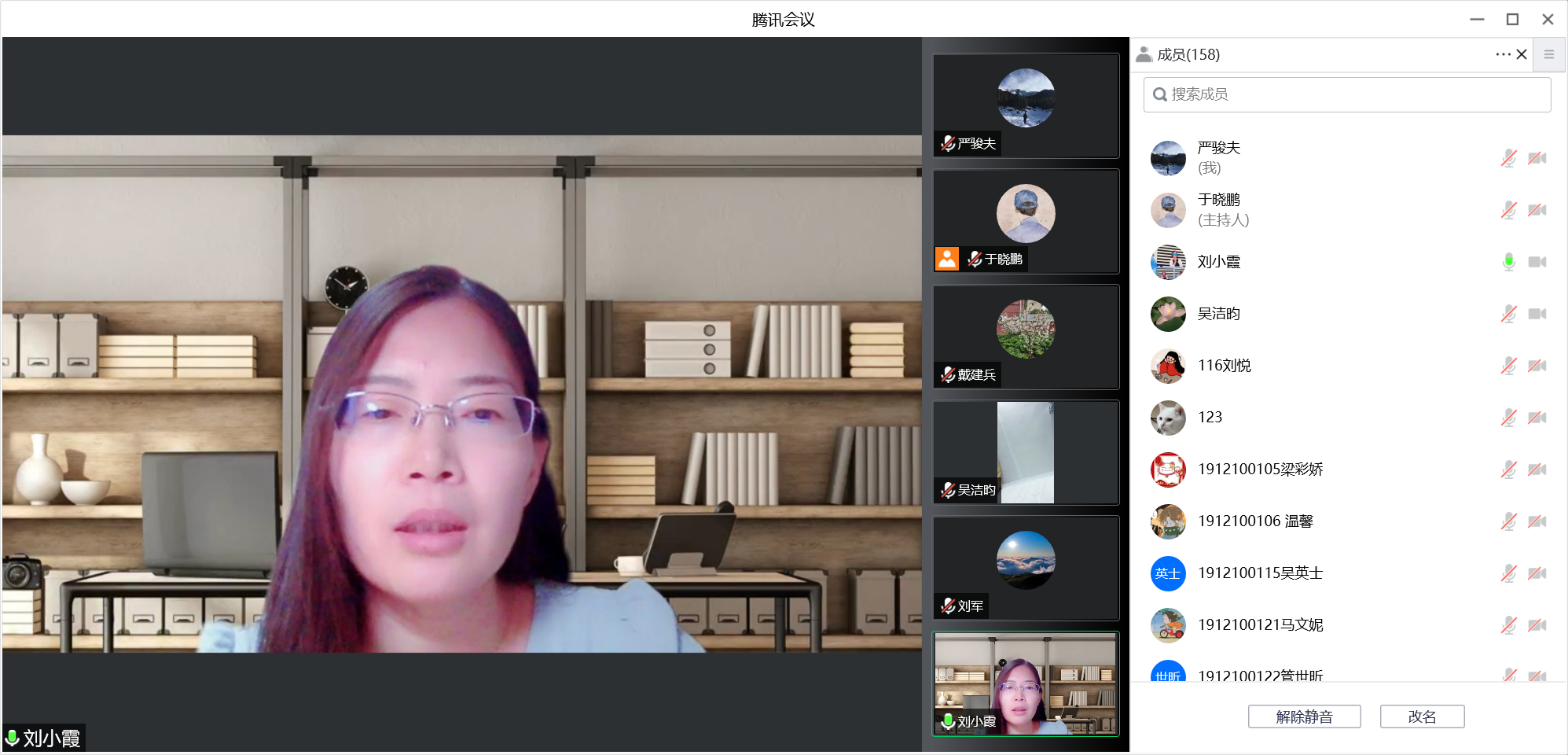
Task: Click muted mic icon for 116刘悦
Action: point(1508,366)
